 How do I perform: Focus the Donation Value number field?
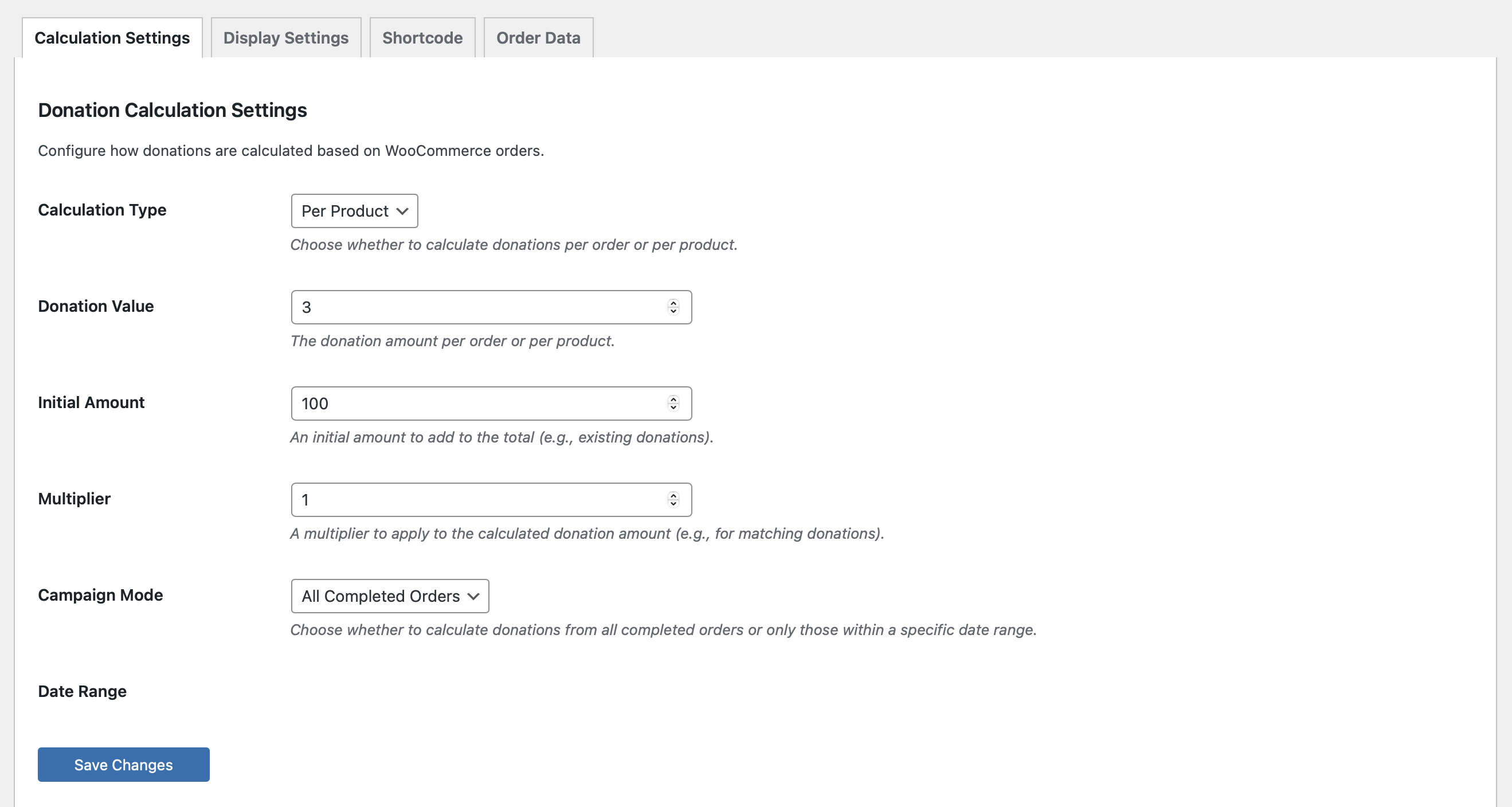475,307
